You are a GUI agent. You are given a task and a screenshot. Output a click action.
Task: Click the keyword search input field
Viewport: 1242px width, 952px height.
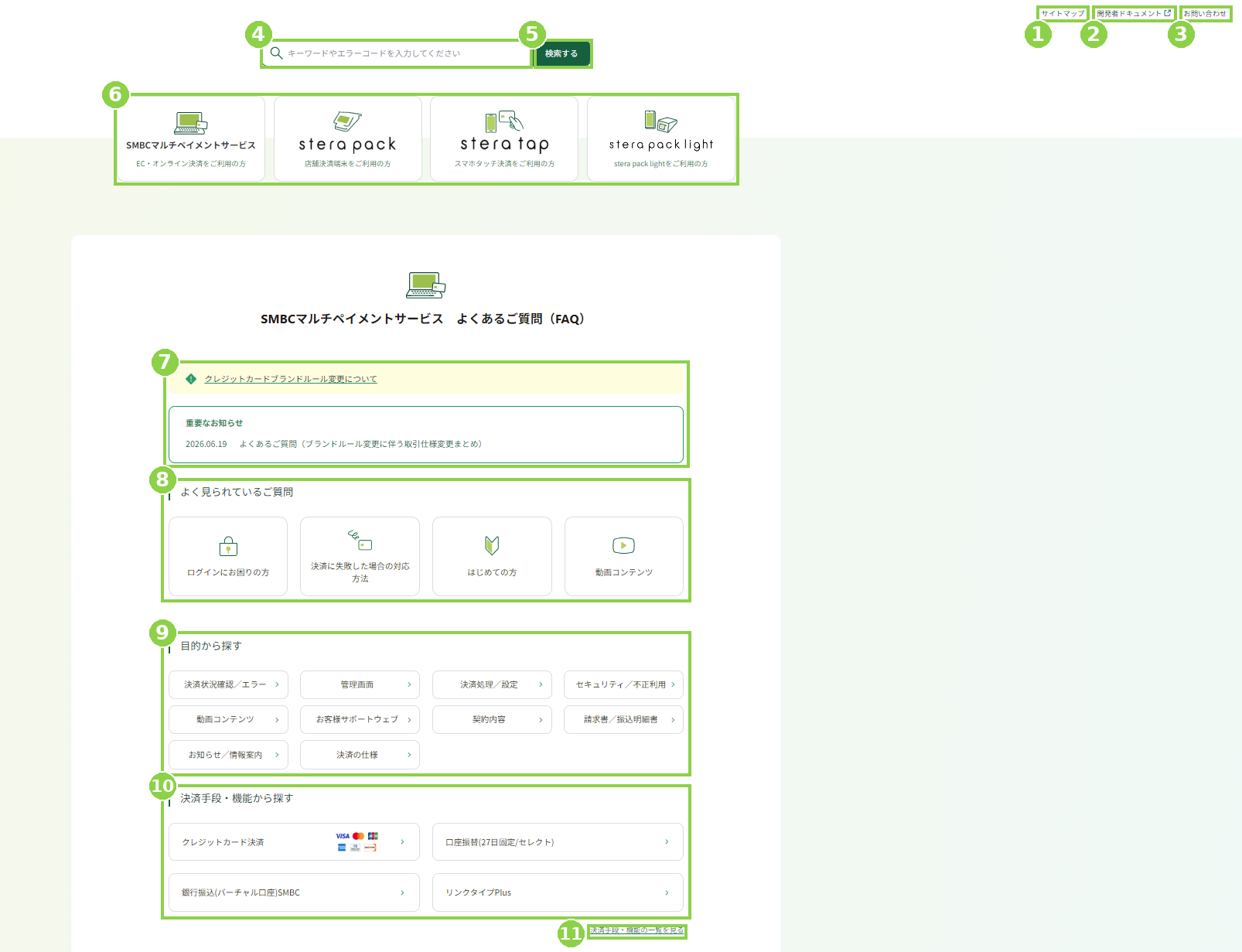click(x=397, y=53)
